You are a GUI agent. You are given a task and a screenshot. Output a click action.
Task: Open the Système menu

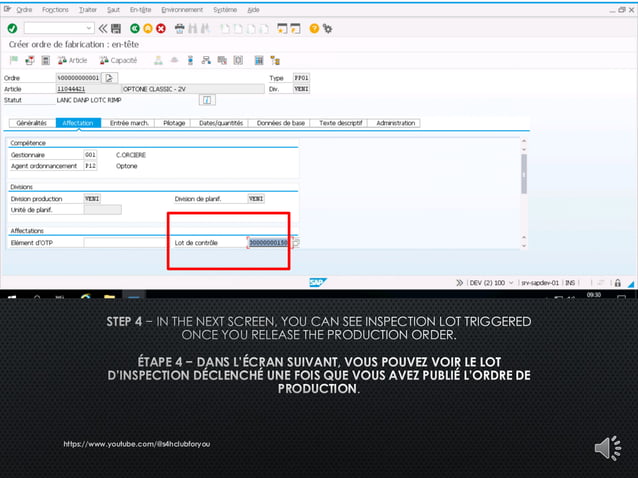click(x=225, y=10)
